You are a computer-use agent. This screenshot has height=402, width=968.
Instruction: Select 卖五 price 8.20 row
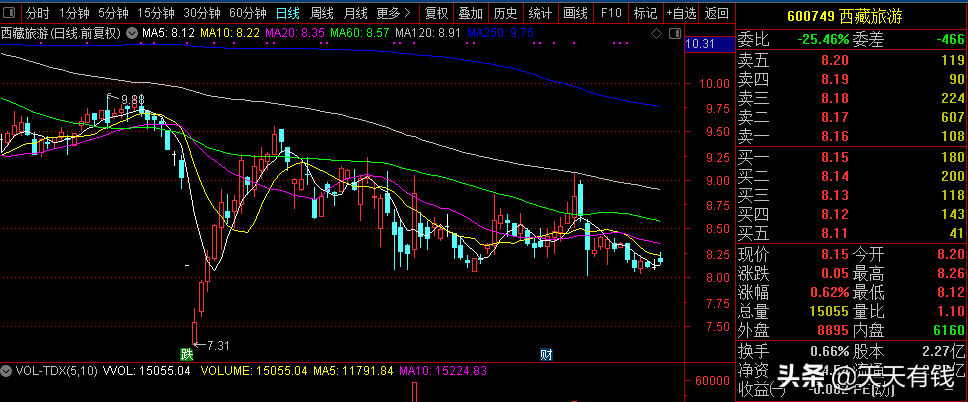click(851, 60)
